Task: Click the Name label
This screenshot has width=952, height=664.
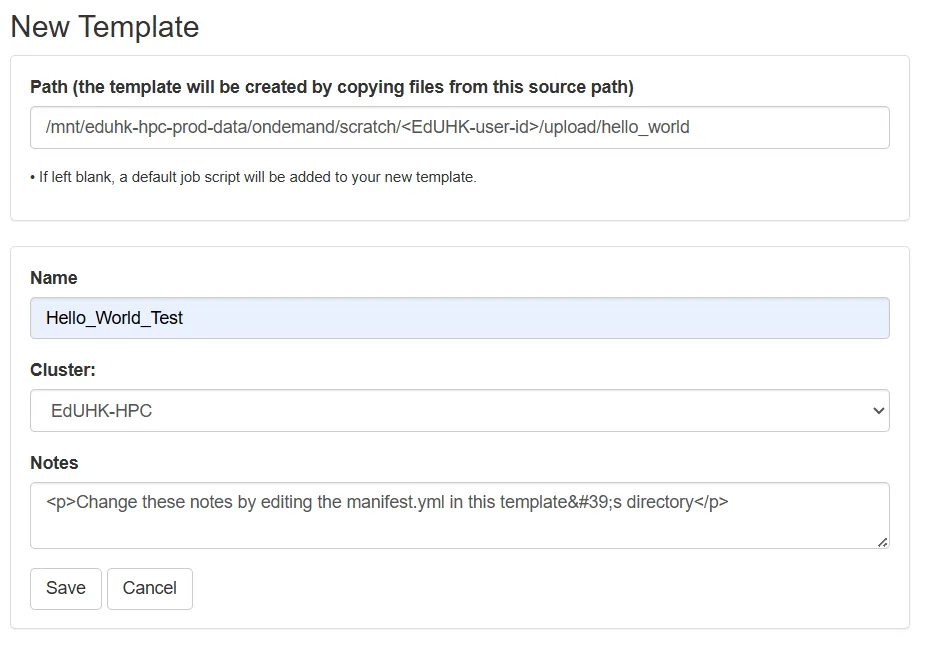Action: (54, 278)
